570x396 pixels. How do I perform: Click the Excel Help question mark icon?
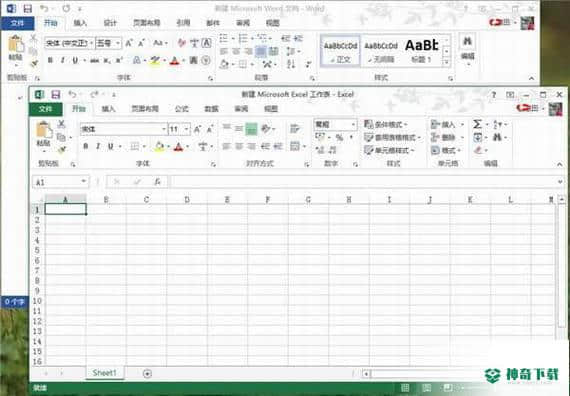click(x=494, y=95)
